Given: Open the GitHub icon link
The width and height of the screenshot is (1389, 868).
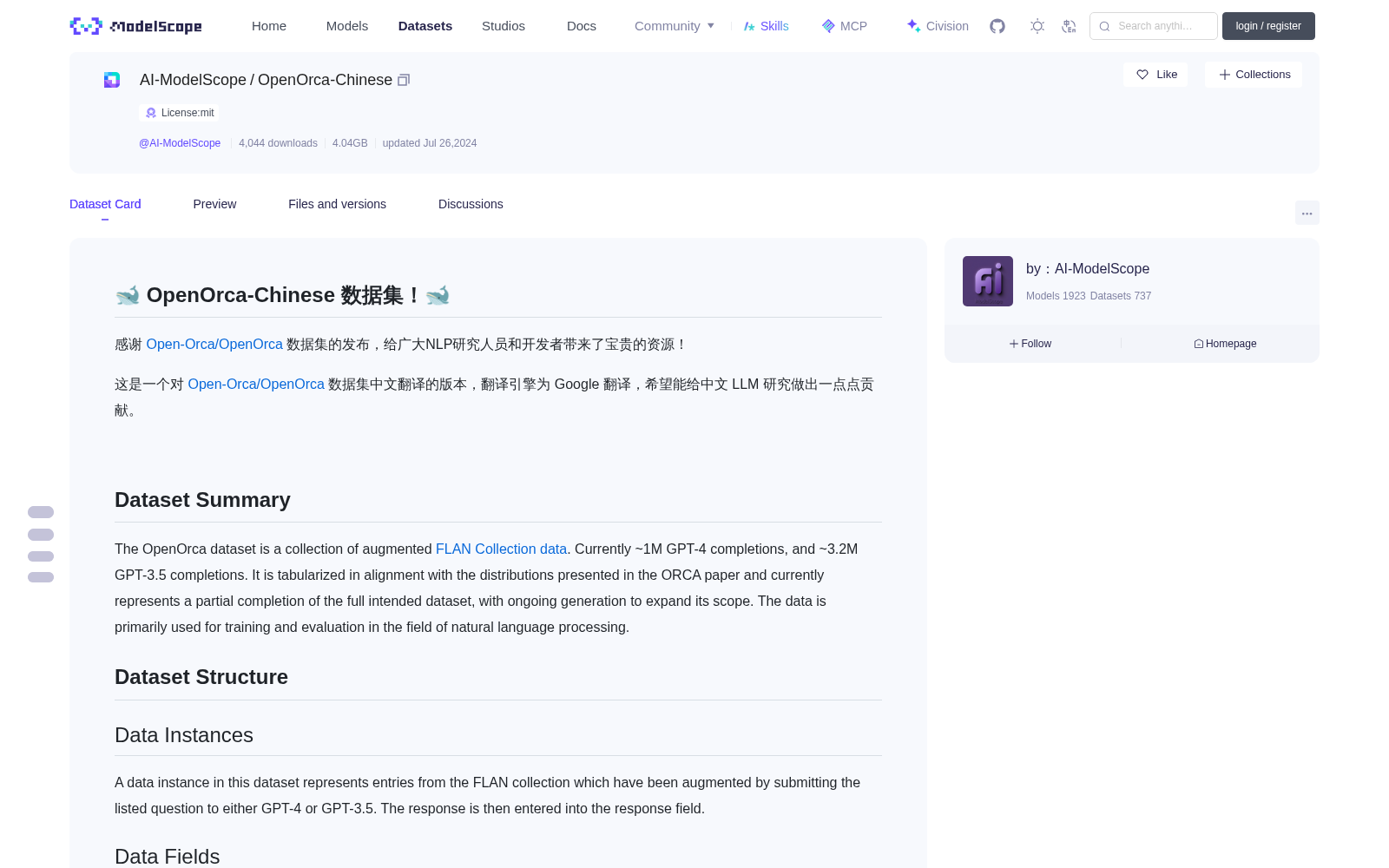Looking at the screenshot, I should pos(997,26).
